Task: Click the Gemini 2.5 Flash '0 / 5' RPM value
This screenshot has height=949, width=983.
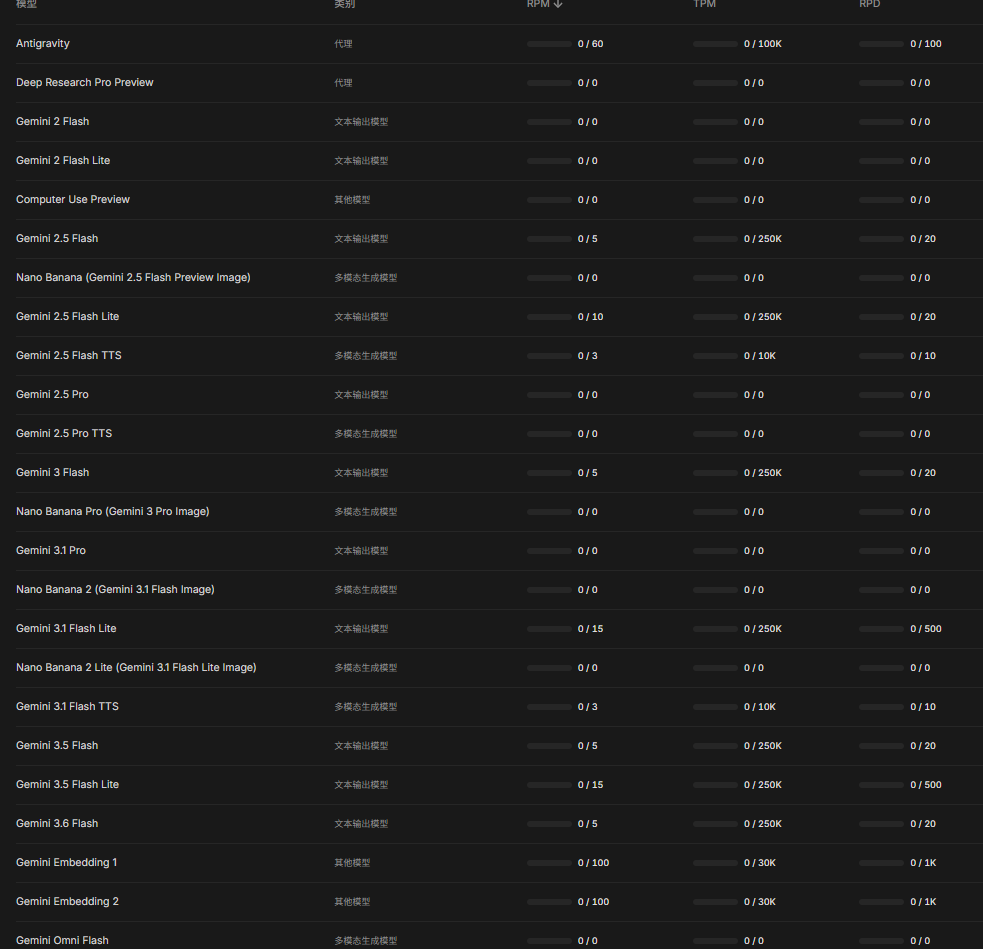Action: 587,239
